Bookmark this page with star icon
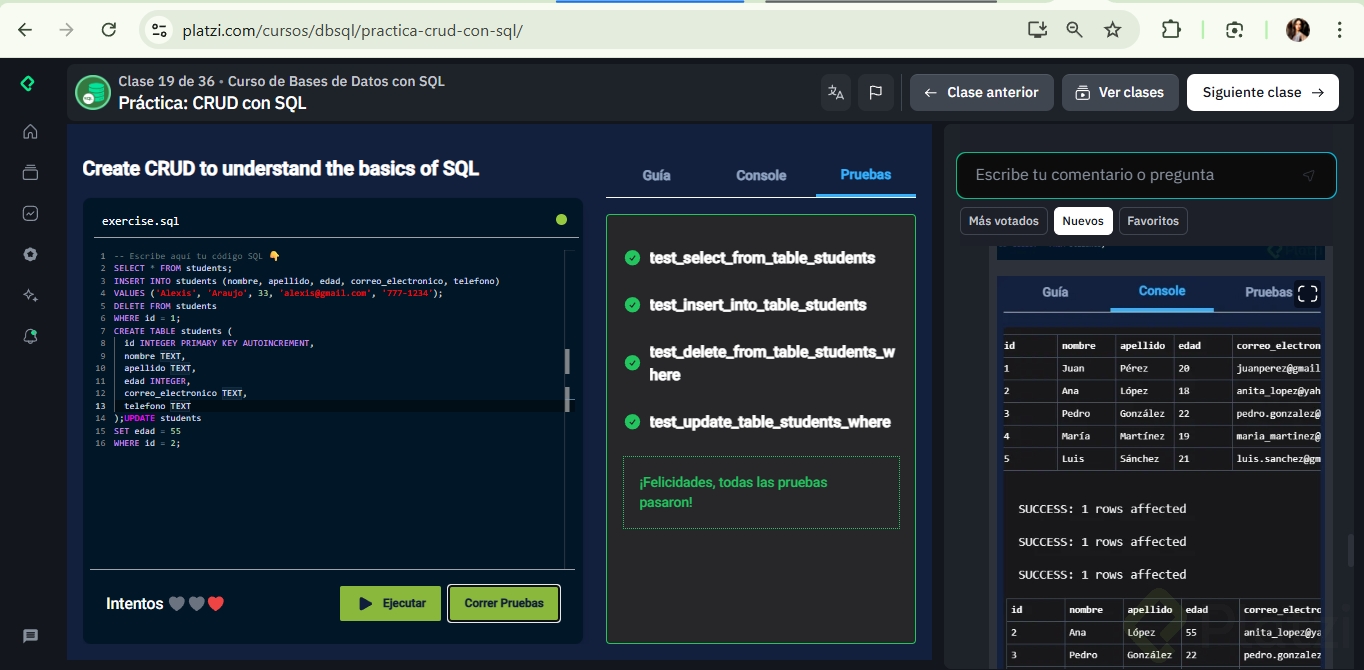Image resolution: width=1364 pixels, height=670 pixels. click(x=1112, y=30)
